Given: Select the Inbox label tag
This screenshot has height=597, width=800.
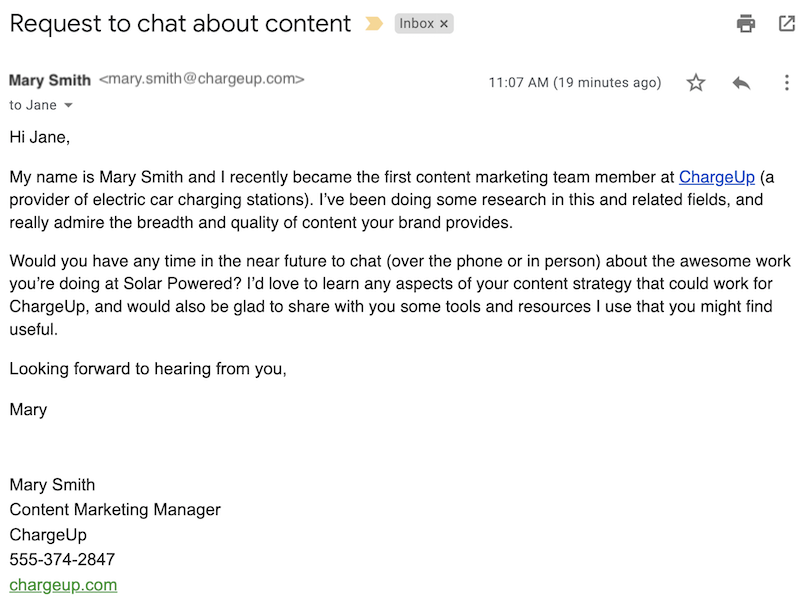Looking at the screenshot, I should pyautogui.click(x=419, y=22).
